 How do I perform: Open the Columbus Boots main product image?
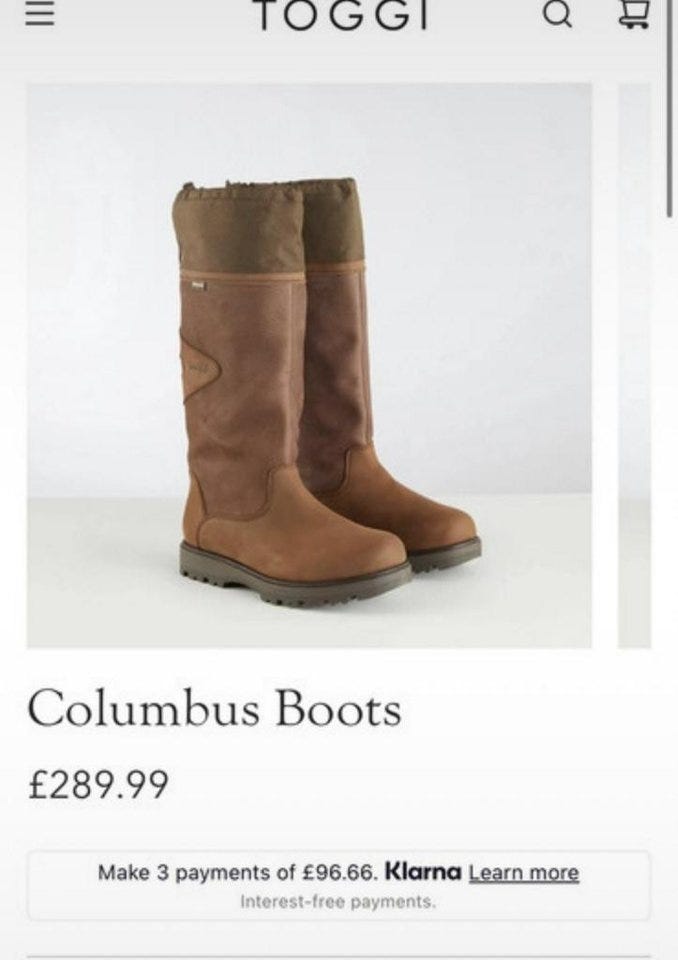(309, 365)
